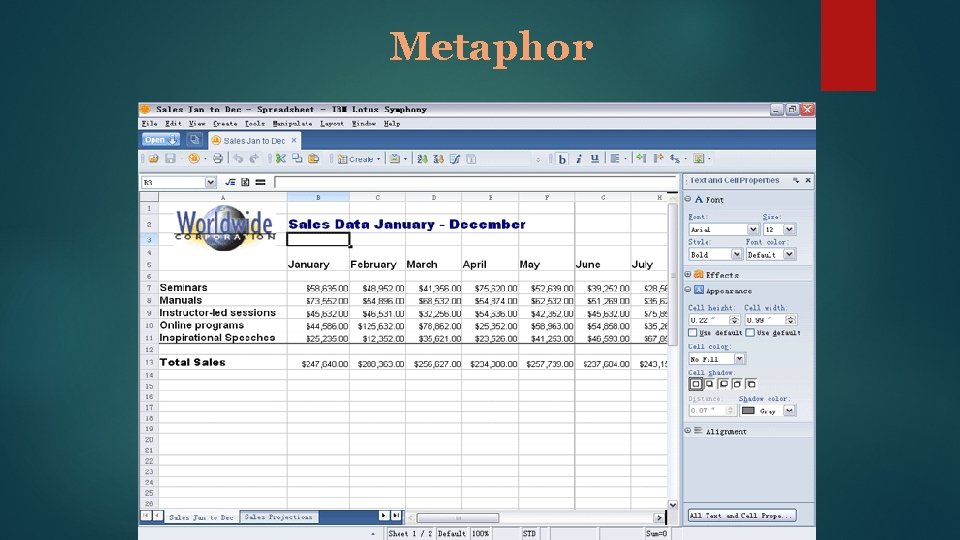Click the orange export toolbar icon
Image resolution: width=960 pixels, height=540 pixels.
pos(193,159)
